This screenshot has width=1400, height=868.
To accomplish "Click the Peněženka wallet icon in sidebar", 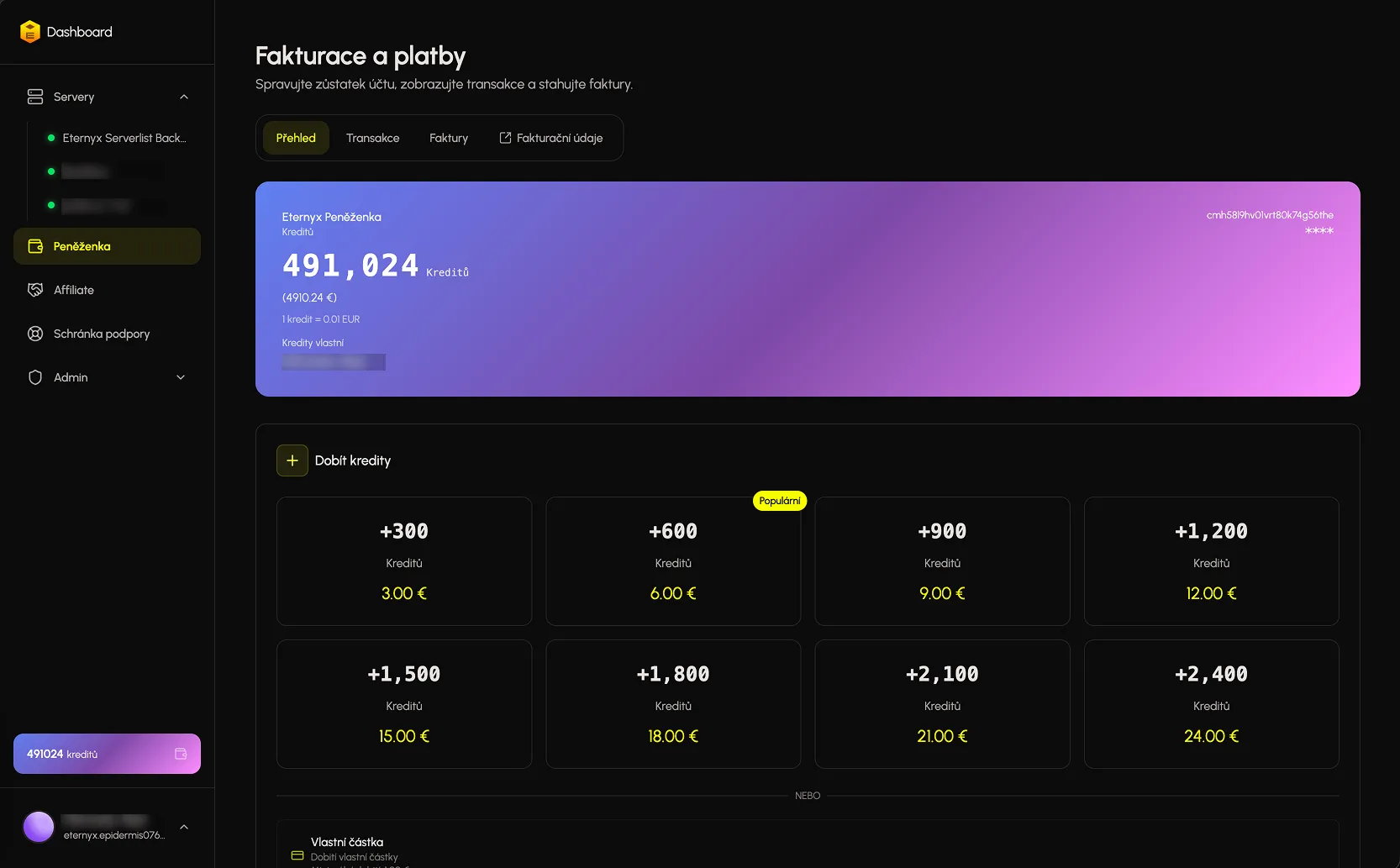I will pyautogui.click(x=35, y=246).
